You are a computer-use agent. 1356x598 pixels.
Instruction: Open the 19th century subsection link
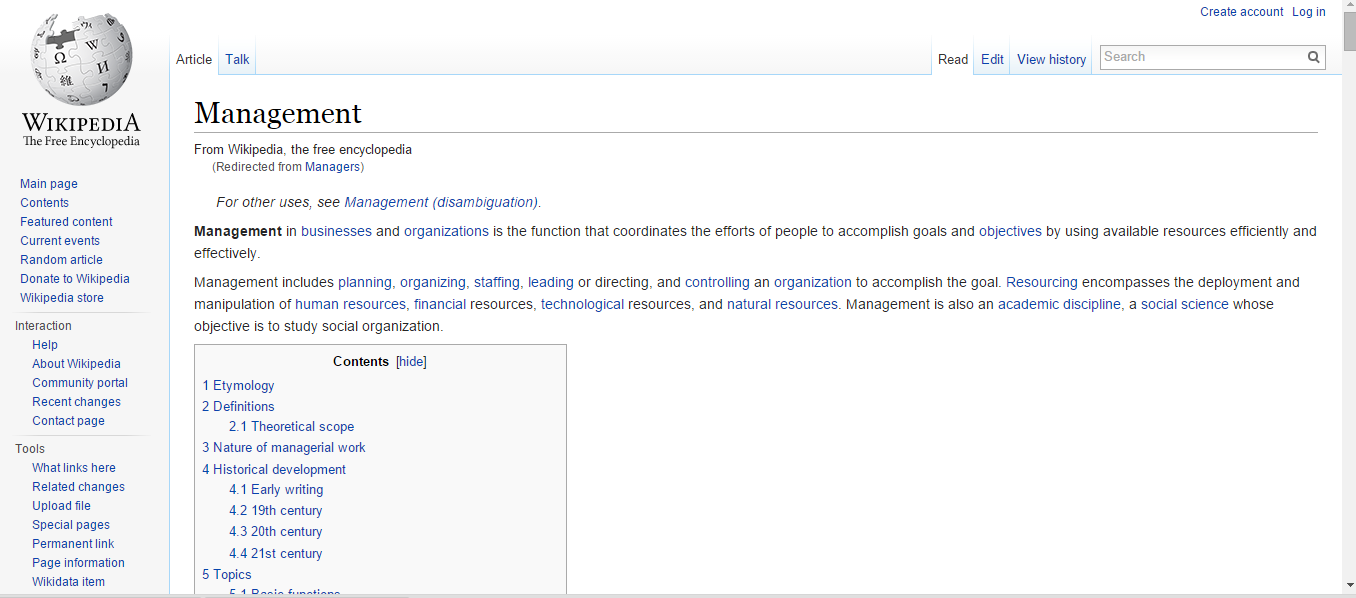coord(275,510)
